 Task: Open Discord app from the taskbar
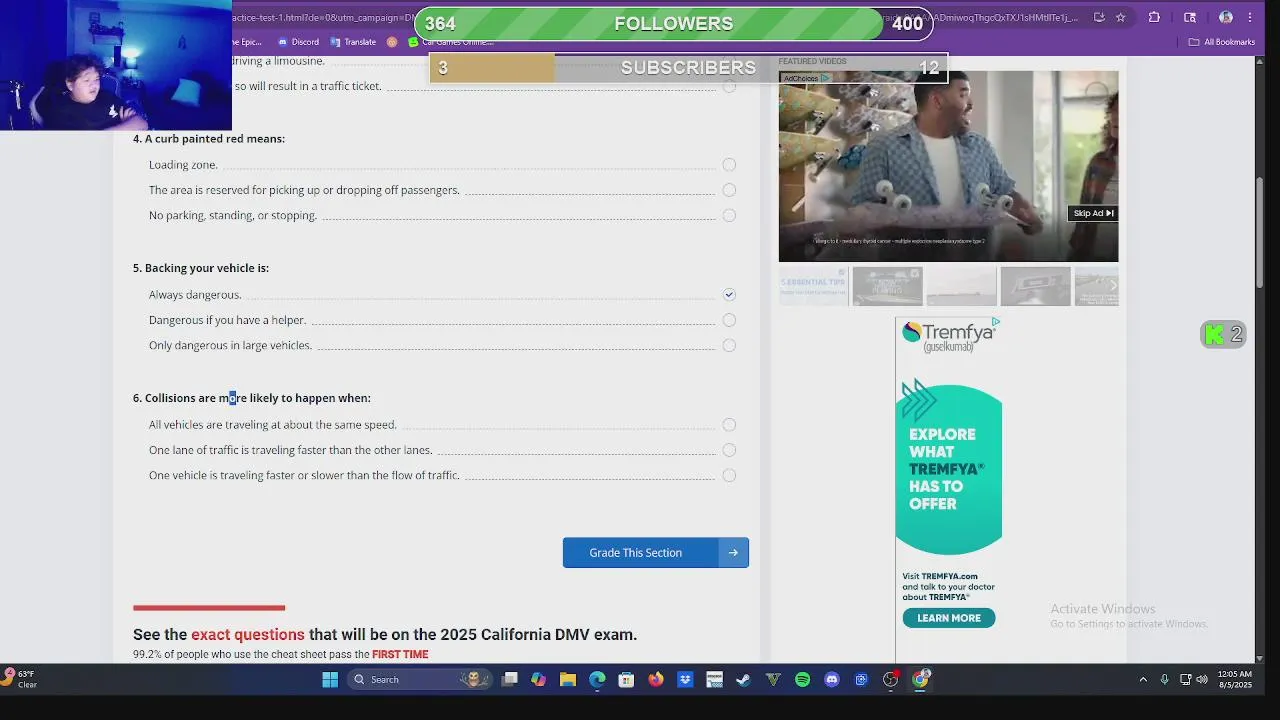(x=831, y=680)
